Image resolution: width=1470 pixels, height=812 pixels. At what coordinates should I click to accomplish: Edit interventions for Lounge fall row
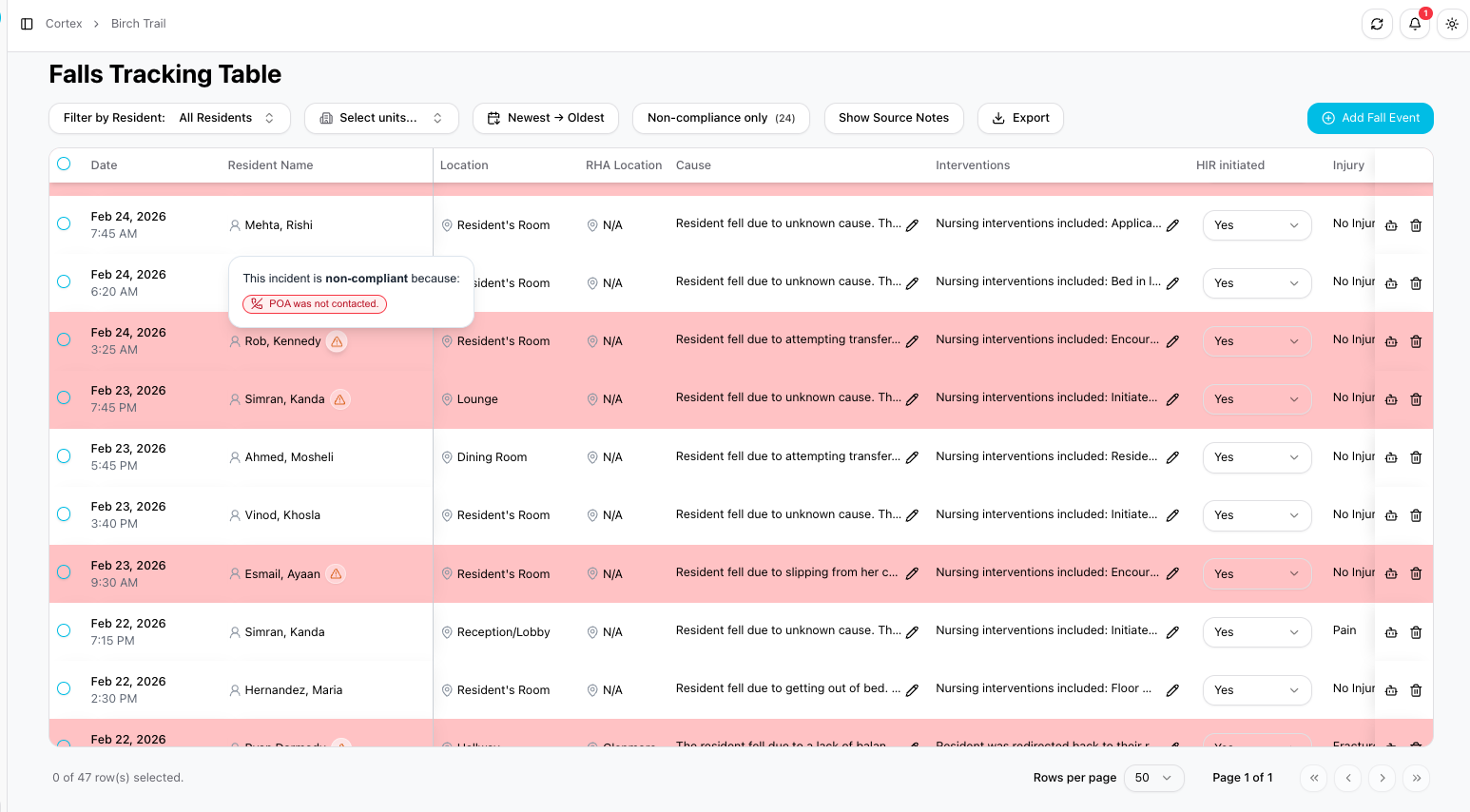pos(1172,399)
